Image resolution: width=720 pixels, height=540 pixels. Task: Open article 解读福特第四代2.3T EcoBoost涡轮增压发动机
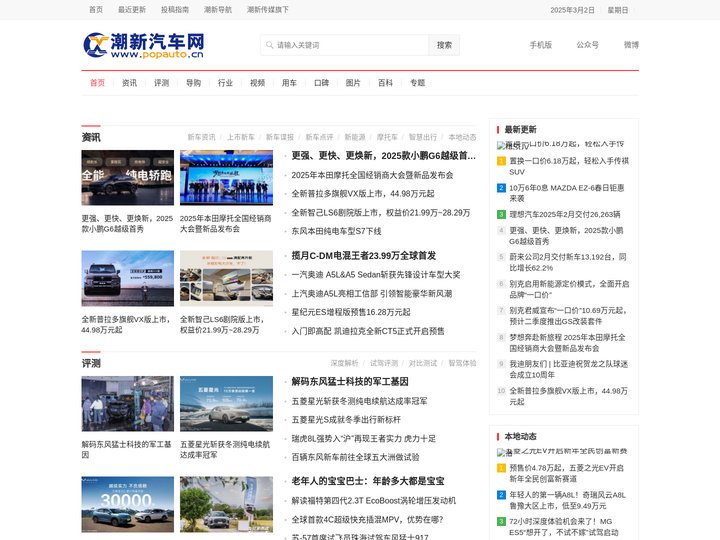pos(374,500)
